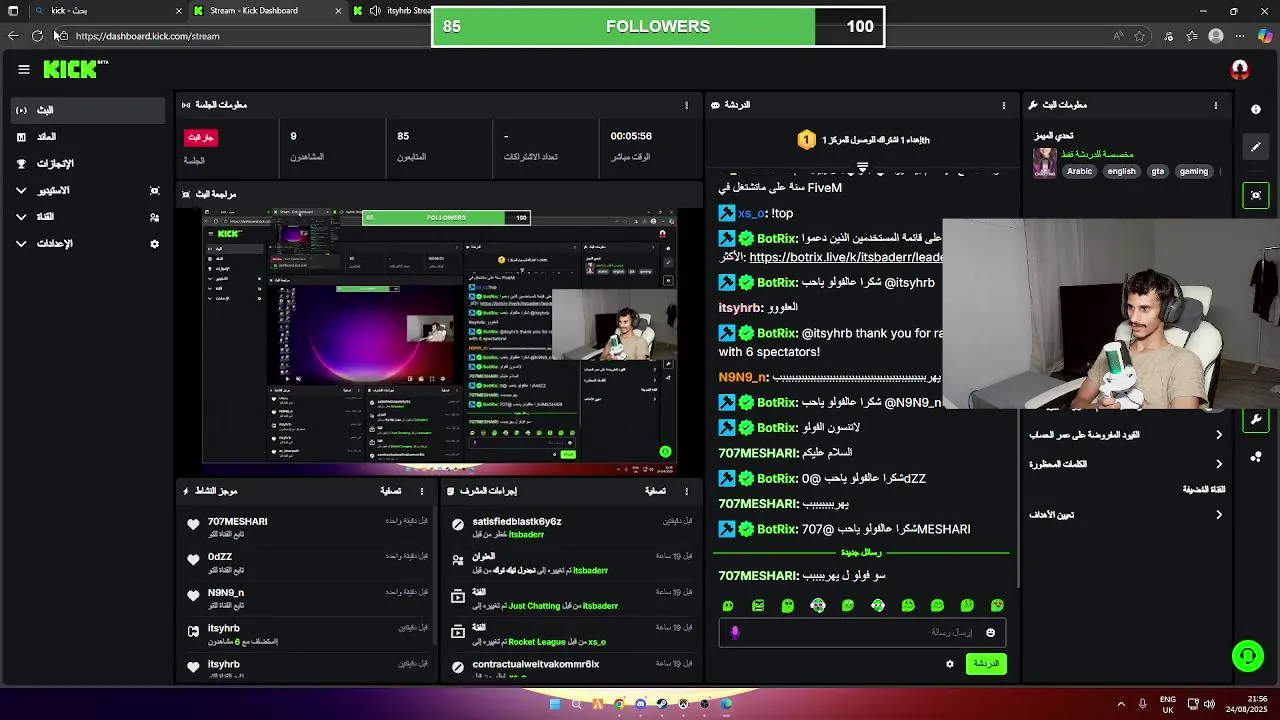
Task: Open the hamburger menu beside the Kick logo
Action: pos(24,69)
